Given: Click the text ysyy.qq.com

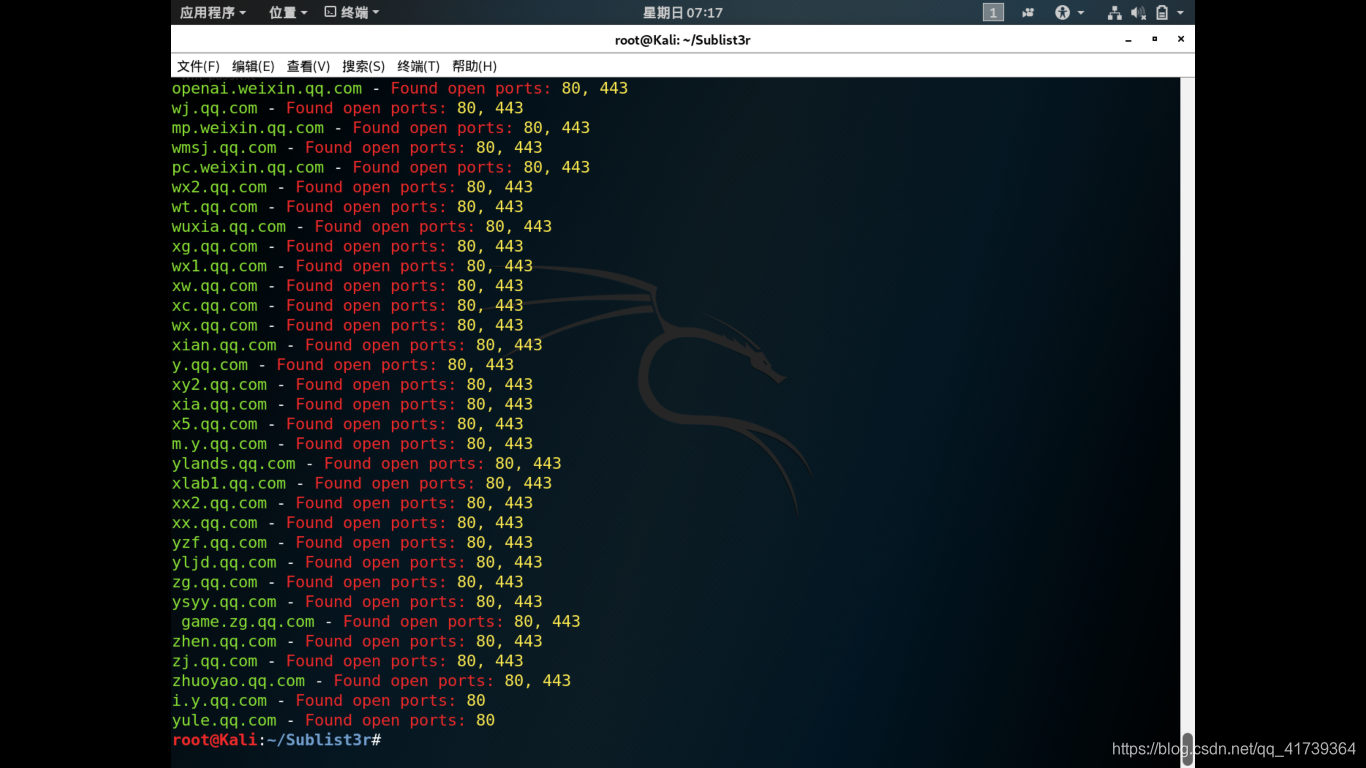Looking at the screenshot, I should 224,602.
